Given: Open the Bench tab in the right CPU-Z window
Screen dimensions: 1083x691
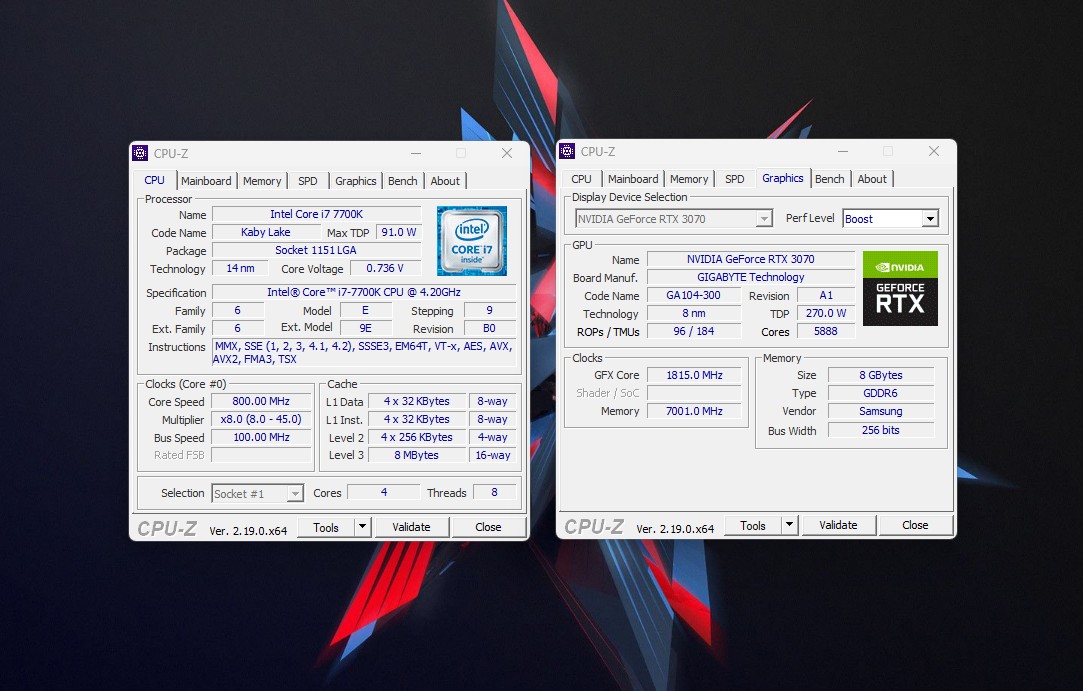Looking at the screenshot, I should [x=830, y=179].
